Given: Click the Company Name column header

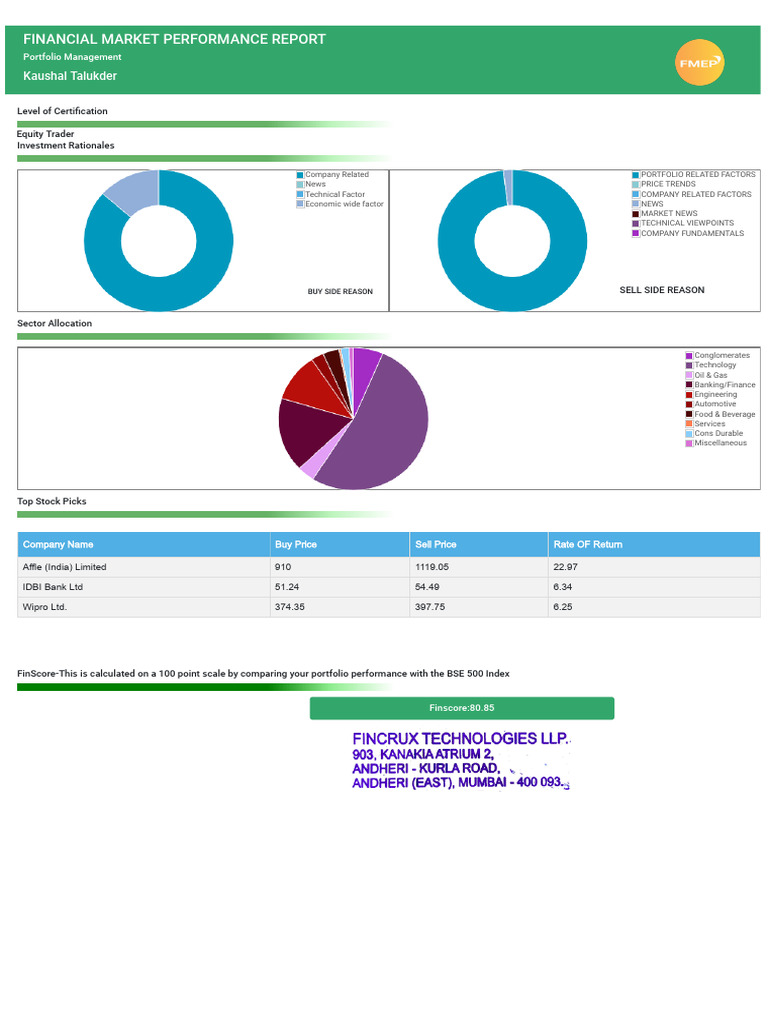Looking at the screenshot, I should 144,545.
